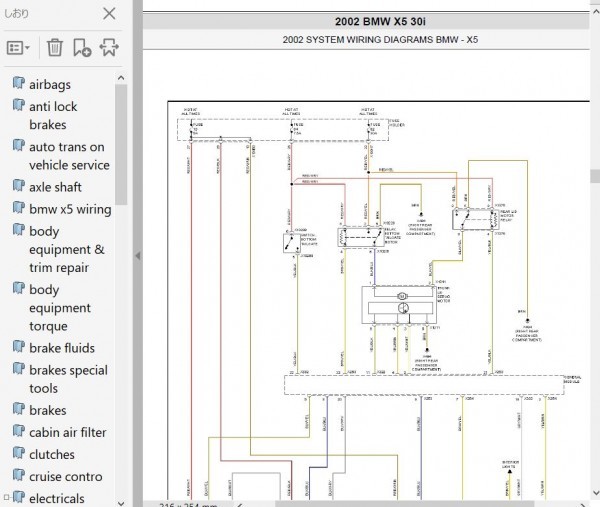
Task: Click the cruise control bookmark icon
Action: pyautogui.click(x=19, y=475)
